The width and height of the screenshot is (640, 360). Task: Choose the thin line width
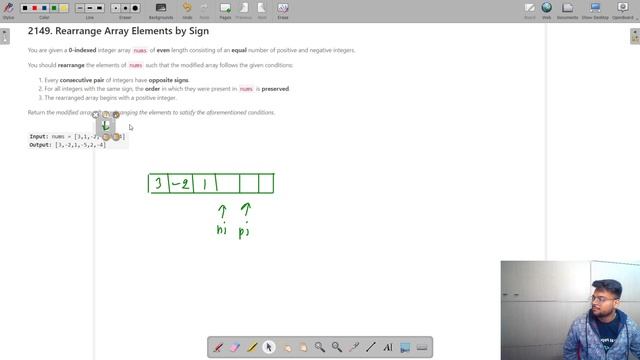click(80, 8)
